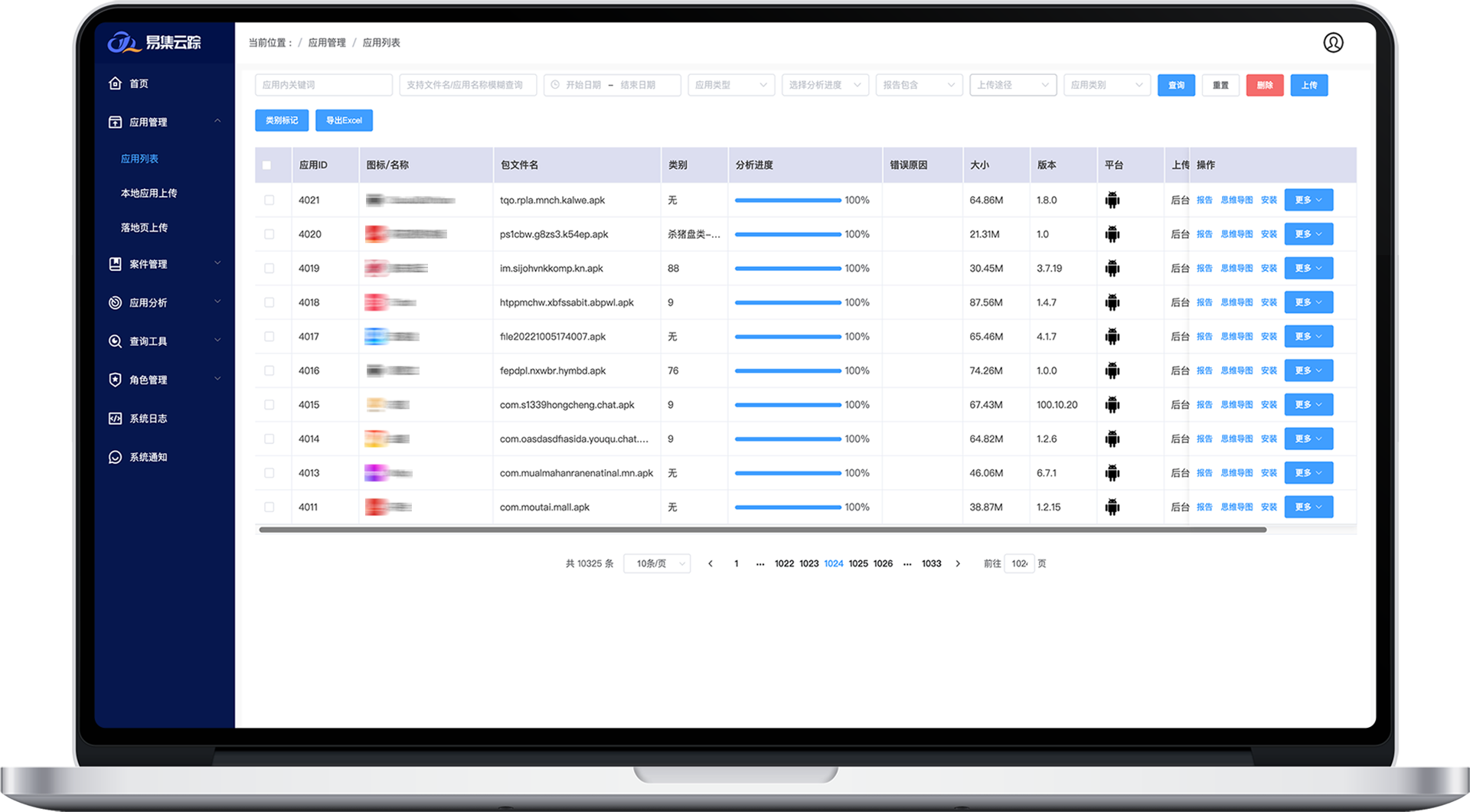Click the 角色管理 shield icon
The width and height of the screenshot is (1470, 812).
pyautogui.click(x=115, y=380)
